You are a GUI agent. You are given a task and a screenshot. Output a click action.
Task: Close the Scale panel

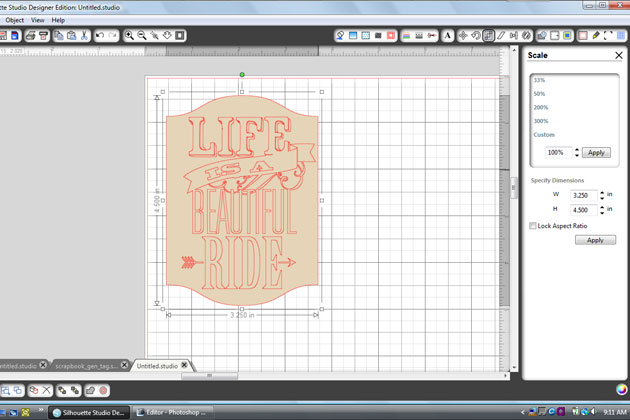click(x=619, y=55)
